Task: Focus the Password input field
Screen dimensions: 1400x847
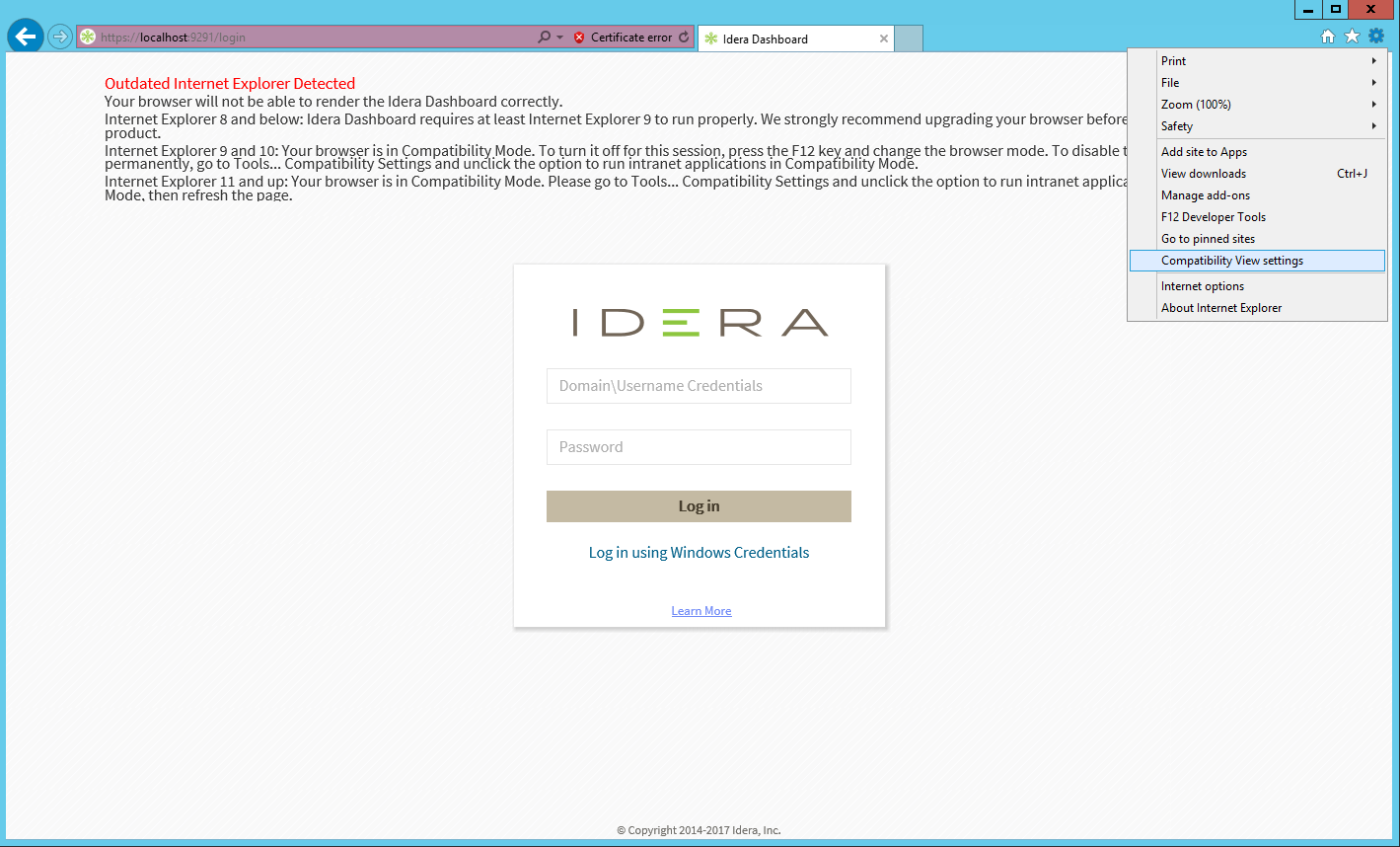Action: click(699, 447)
